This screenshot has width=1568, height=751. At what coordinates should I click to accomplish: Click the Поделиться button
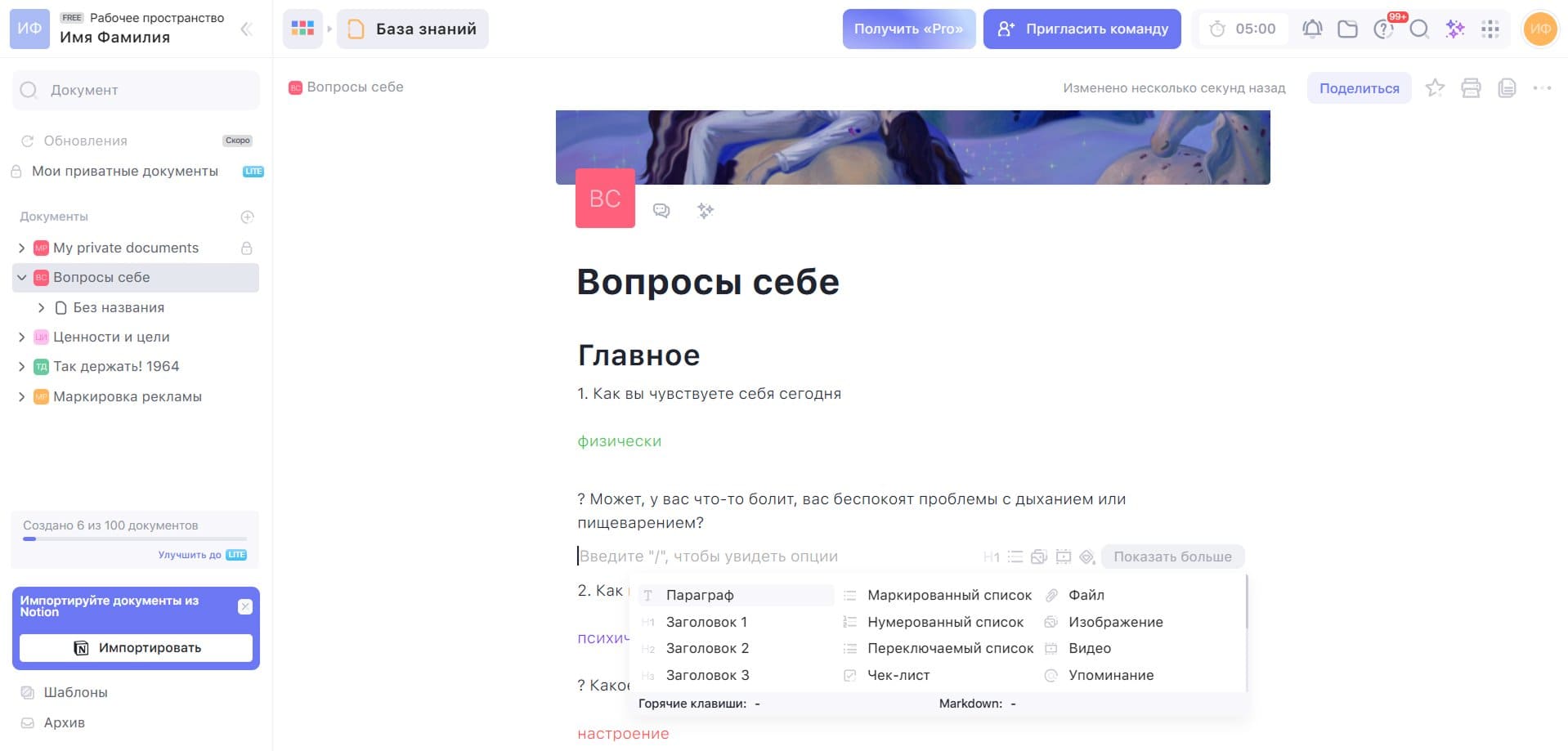click(1359, 88)
